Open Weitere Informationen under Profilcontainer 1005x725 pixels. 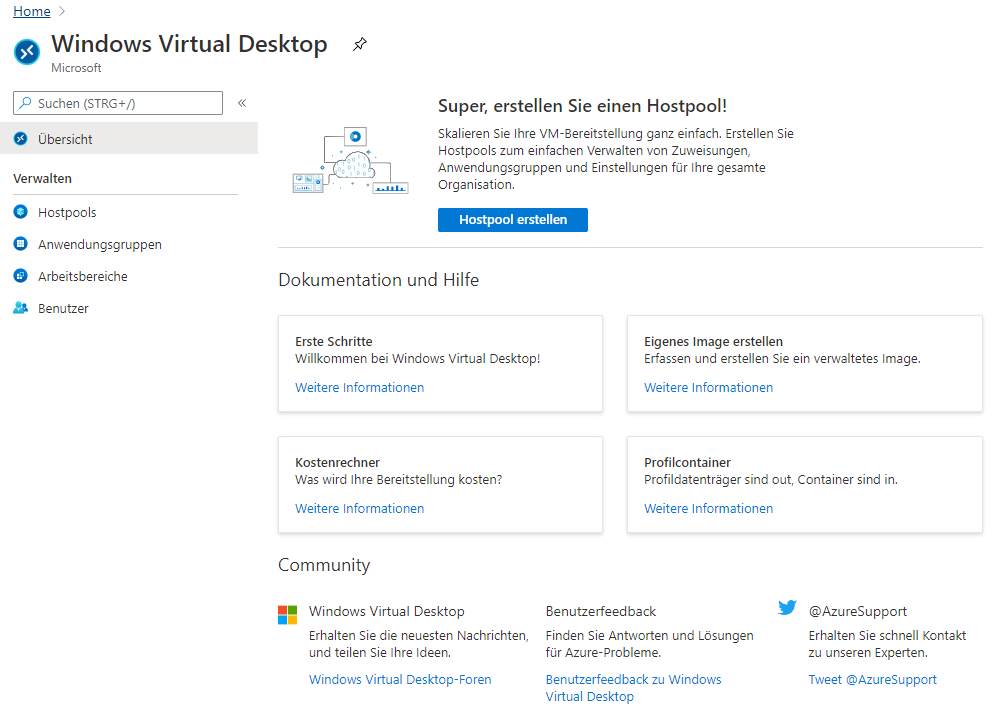[x=708, y=508]
